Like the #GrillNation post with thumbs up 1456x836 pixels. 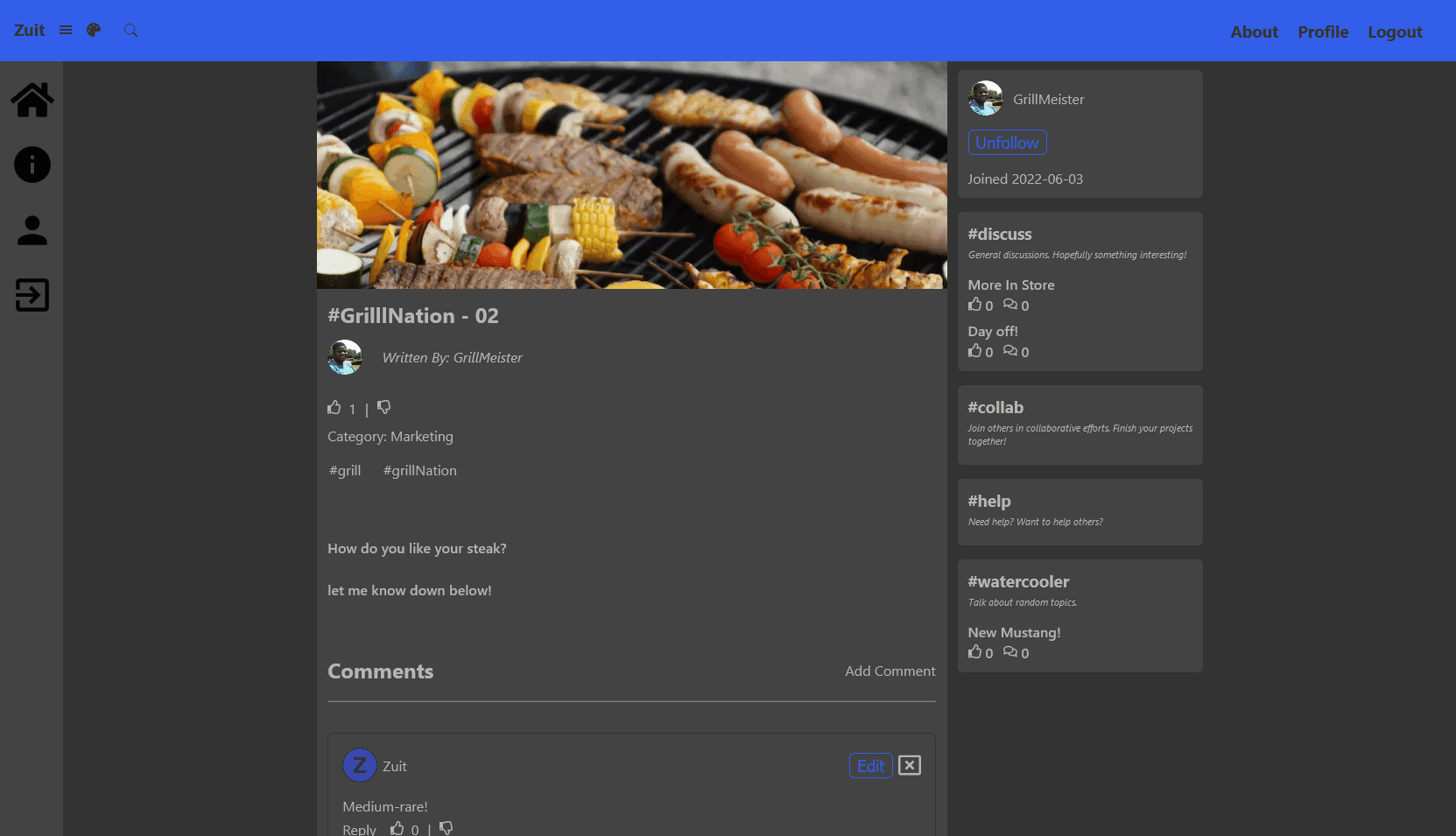click(x=334, y=407)
